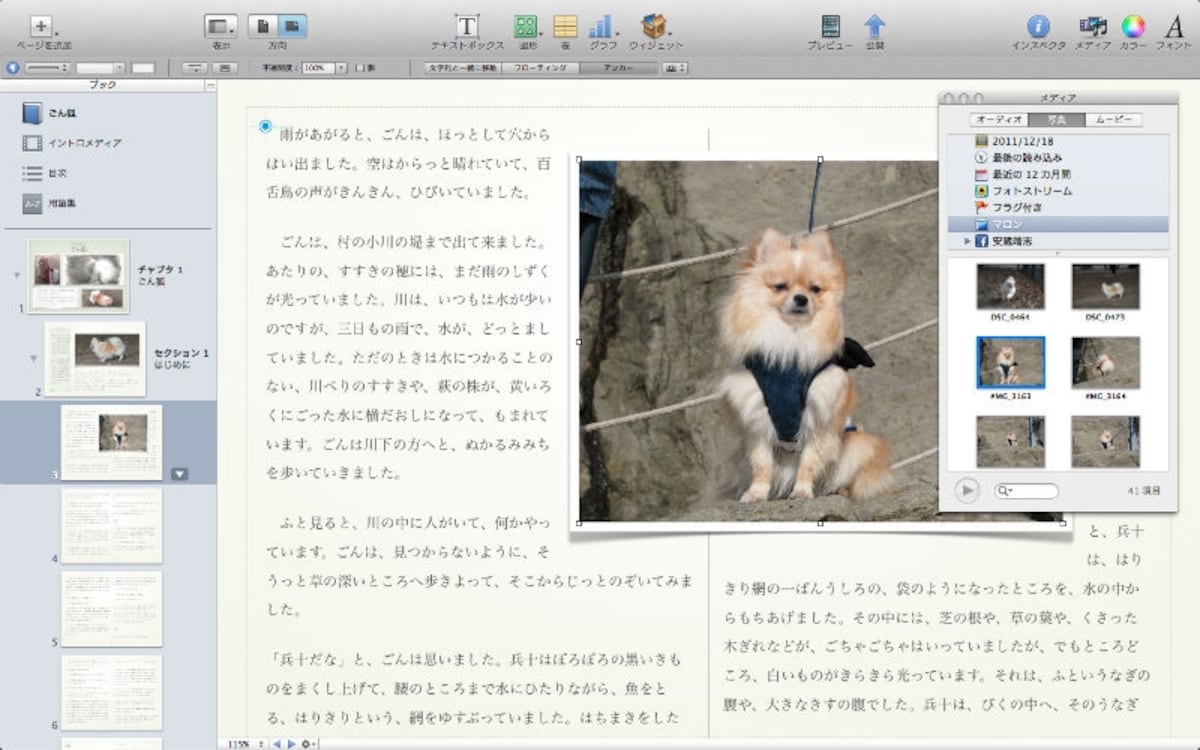The width and height of the screenshot is (1200, 750).
Task: Select page 4 thumbnail in sidebar
Action: tap(111, 525)
